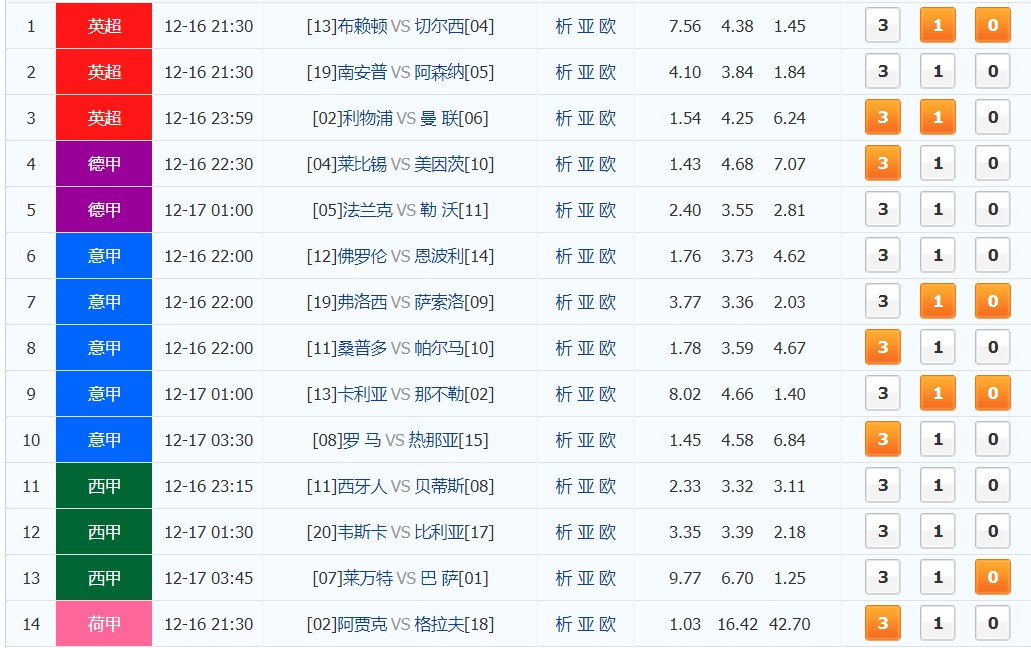Image resolution: width=1031 pixels, height=648 pixels.
Task: Open 析 analysis for 罗马 VS 热那亚
Action: (563, 440)
